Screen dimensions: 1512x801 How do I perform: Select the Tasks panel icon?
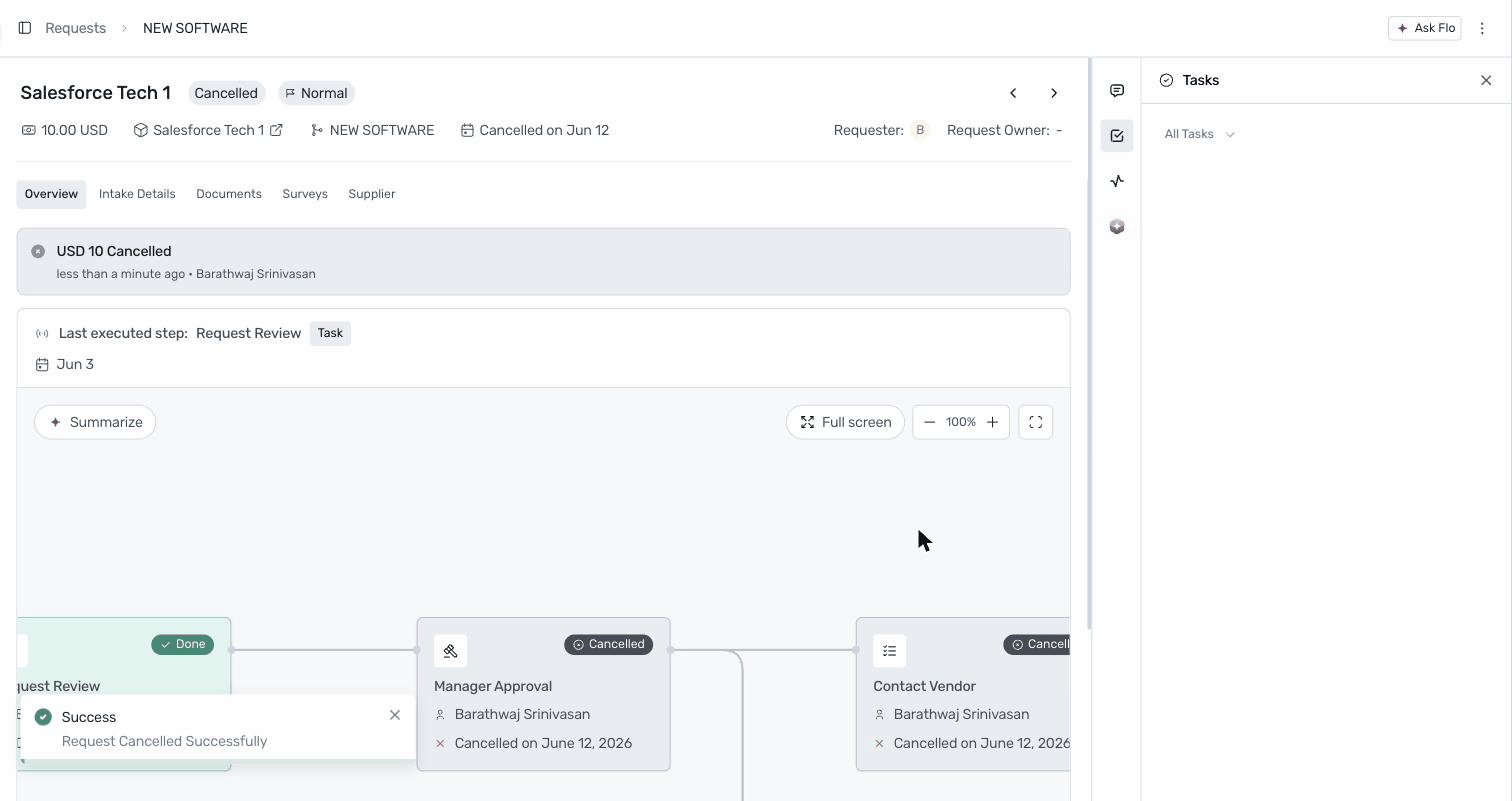[x=1117, y=136]
